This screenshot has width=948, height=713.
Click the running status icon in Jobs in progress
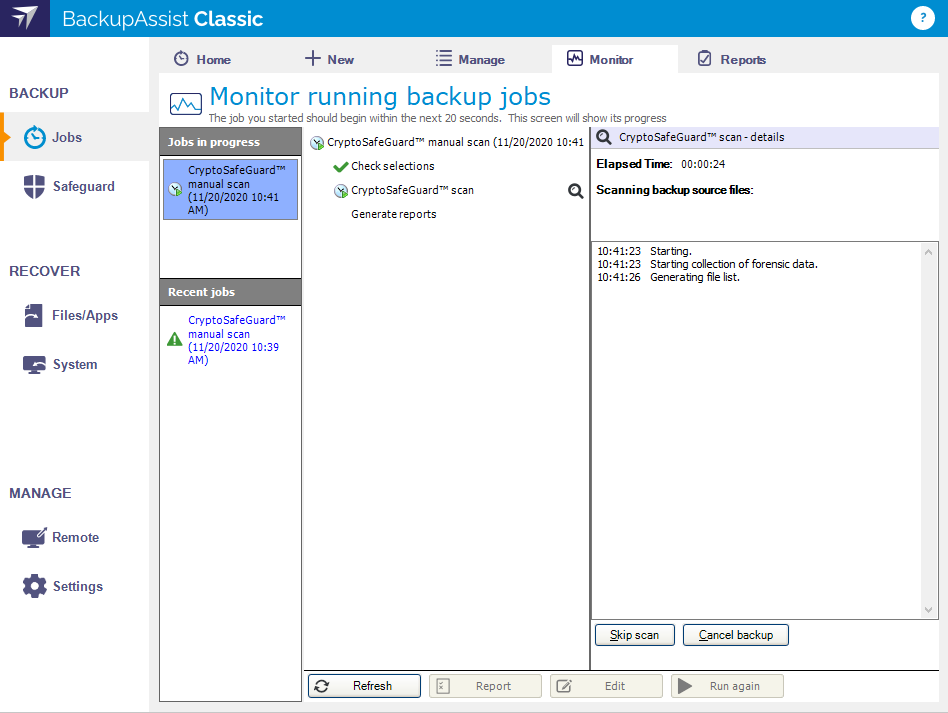click(x=175, y=190)
